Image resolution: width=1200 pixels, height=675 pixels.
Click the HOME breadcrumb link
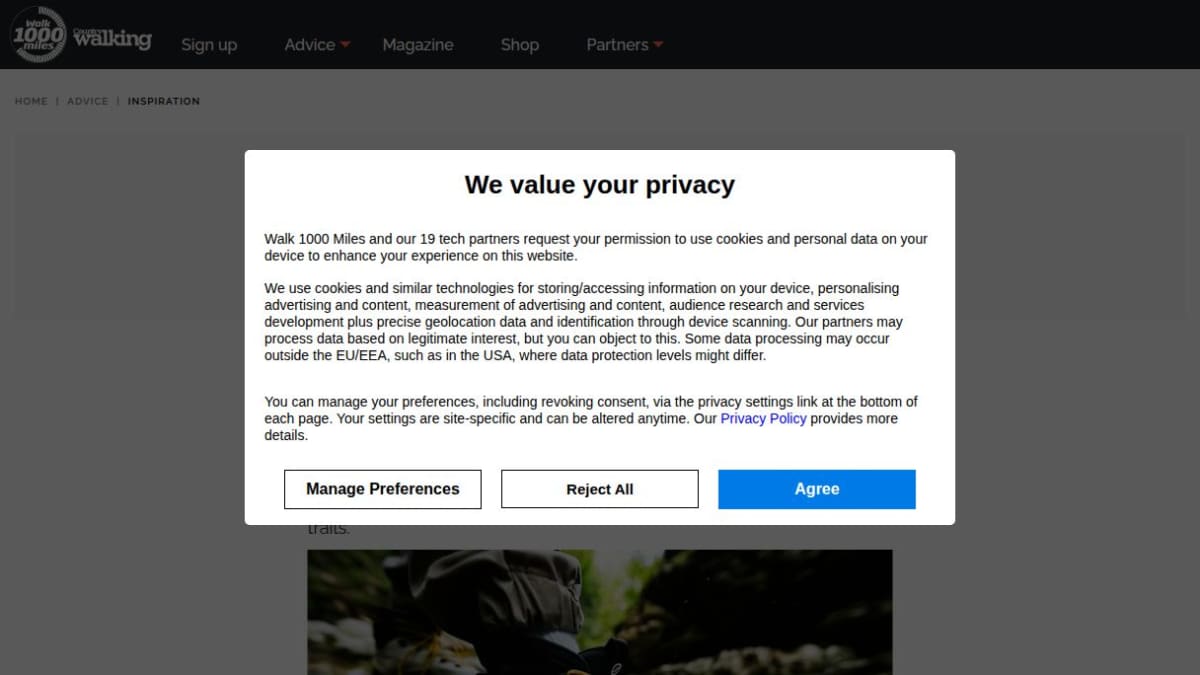pyautogui.click(x=31, y=101)
